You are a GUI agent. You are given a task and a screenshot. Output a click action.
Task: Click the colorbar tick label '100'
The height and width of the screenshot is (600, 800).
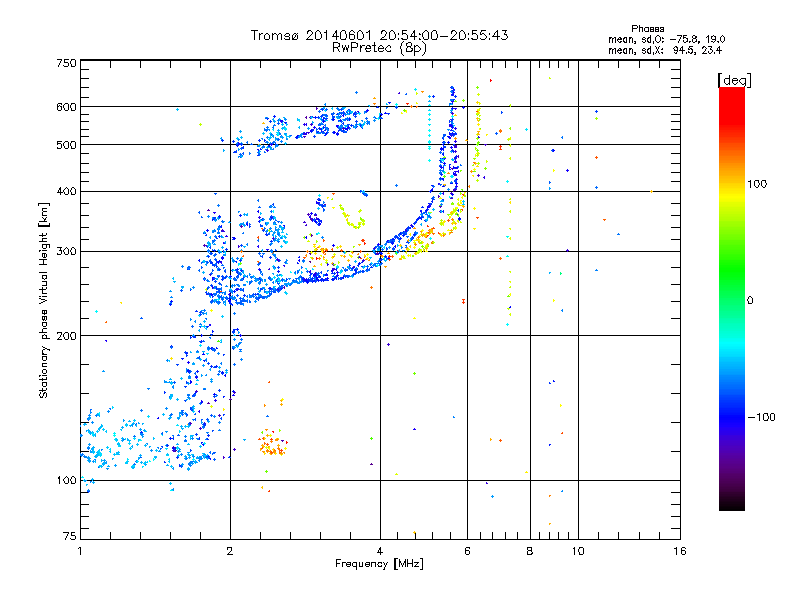[757, 184]
